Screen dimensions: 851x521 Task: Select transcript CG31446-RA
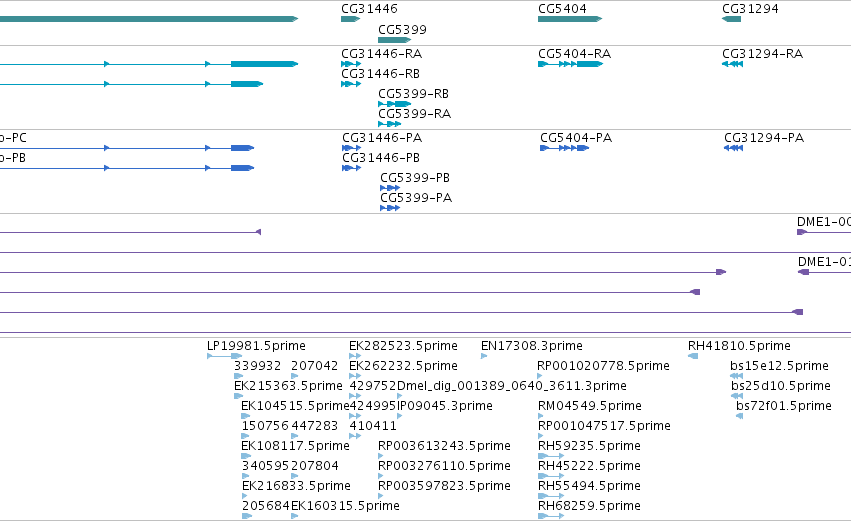pos(382,54)
